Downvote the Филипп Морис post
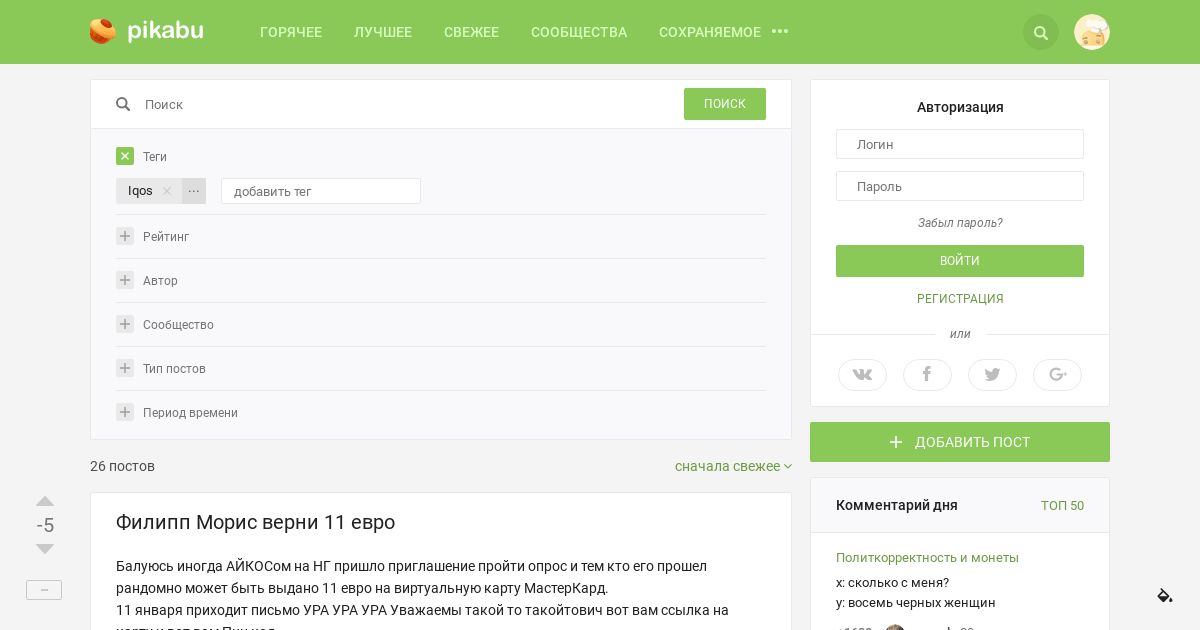Viewport: 1200px width, 630px height. tap(45, 549)
